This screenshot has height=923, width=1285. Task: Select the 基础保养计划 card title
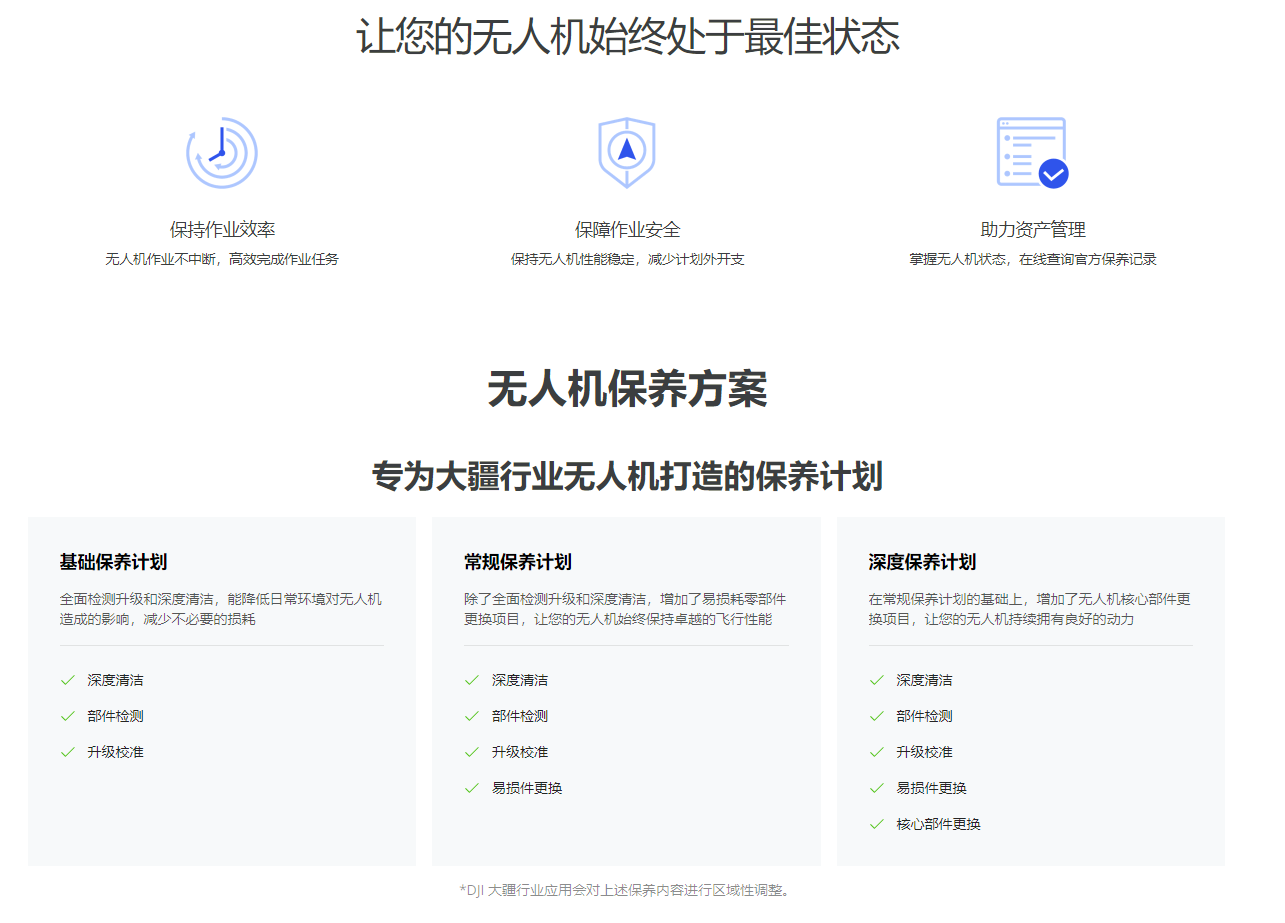pyautogui.click(x=113, y=562)
